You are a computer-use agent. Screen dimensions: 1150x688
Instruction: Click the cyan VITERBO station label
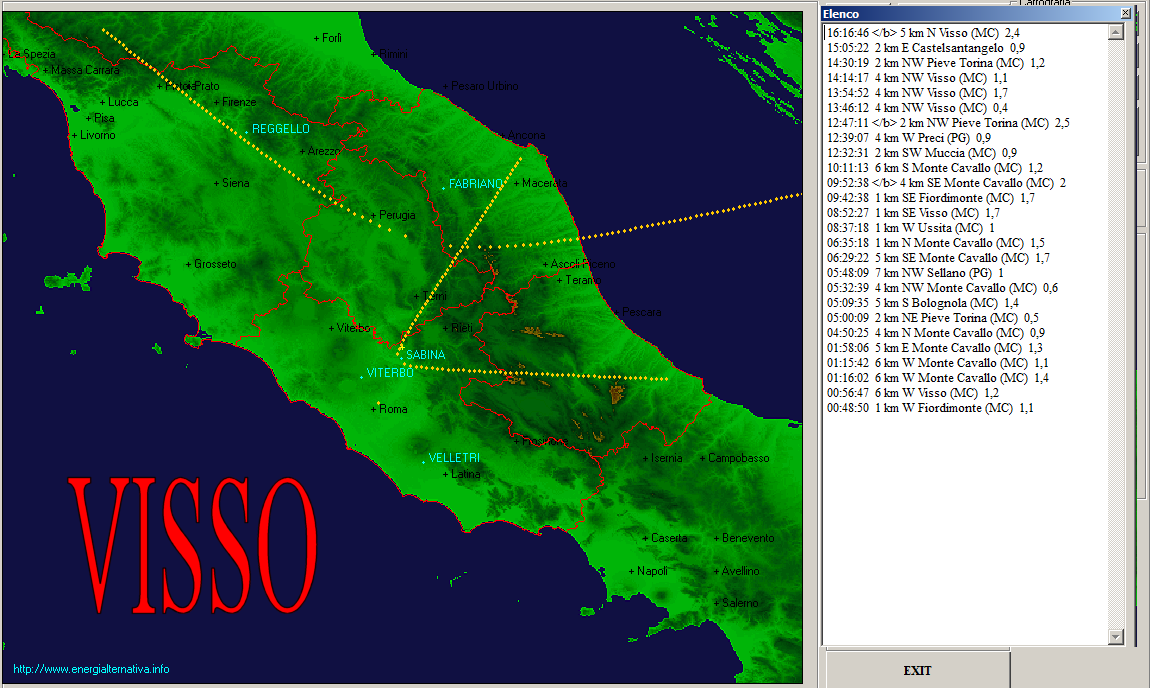click(390, 373)
